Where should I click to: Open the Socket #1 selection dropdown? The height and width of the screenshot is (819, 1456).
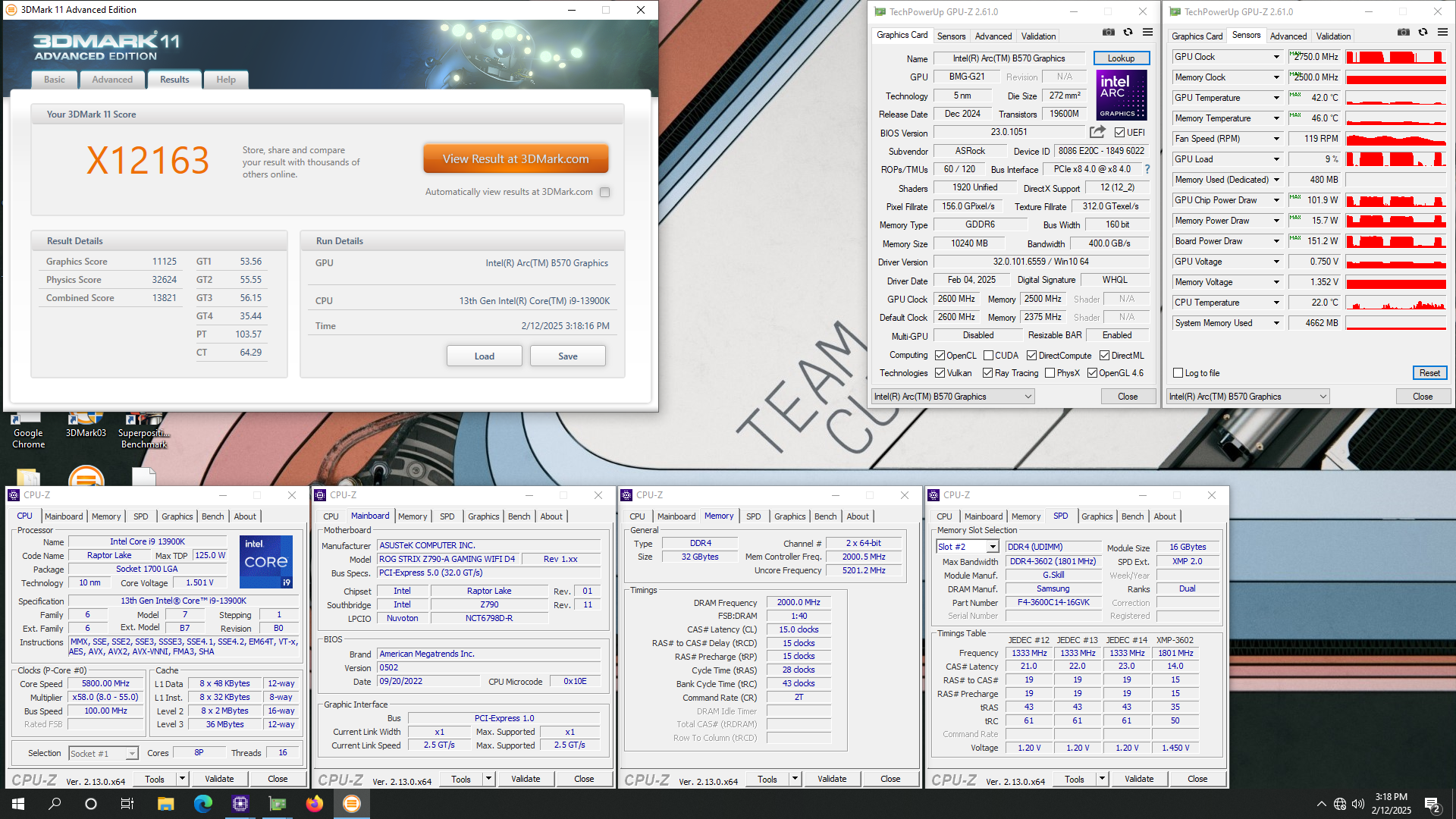(103, 753)
